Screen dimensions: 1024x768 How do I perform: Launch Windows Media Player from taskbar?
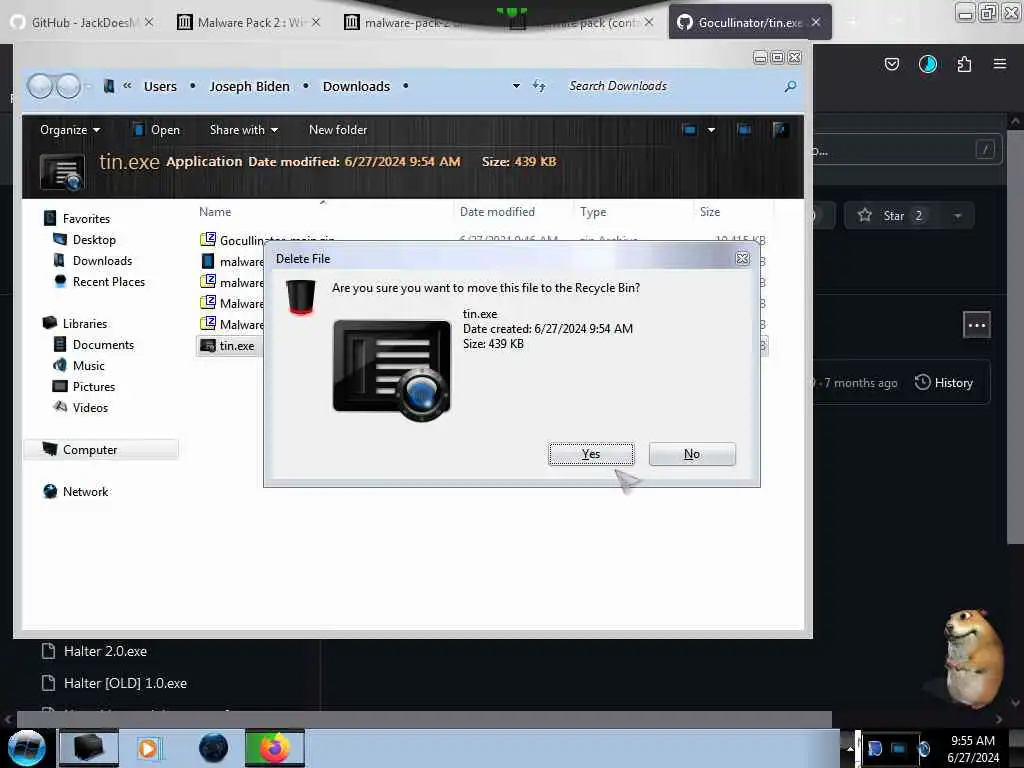click(x=148, y=748)
